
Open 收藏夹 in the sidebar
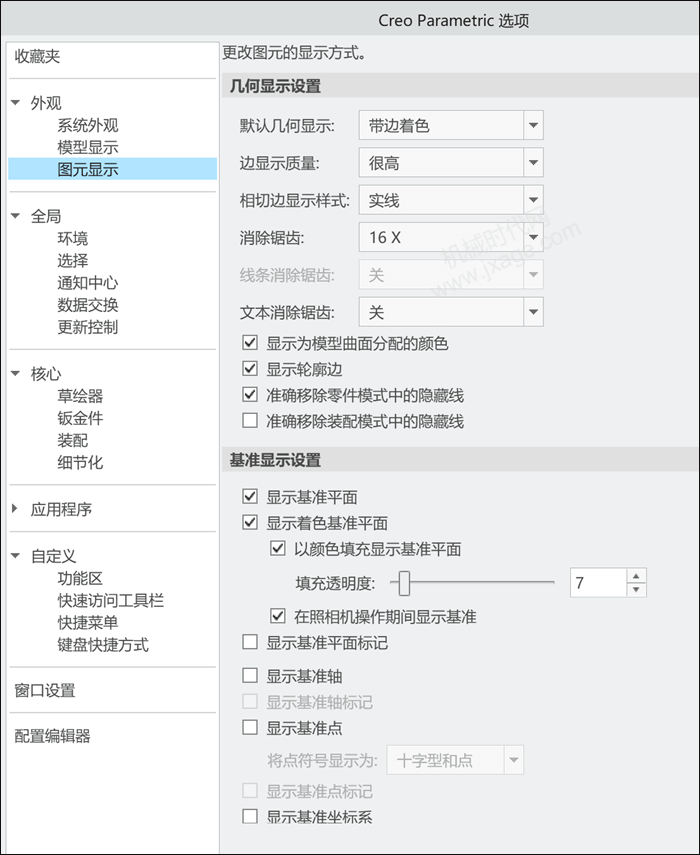click(x=37, y=56)
